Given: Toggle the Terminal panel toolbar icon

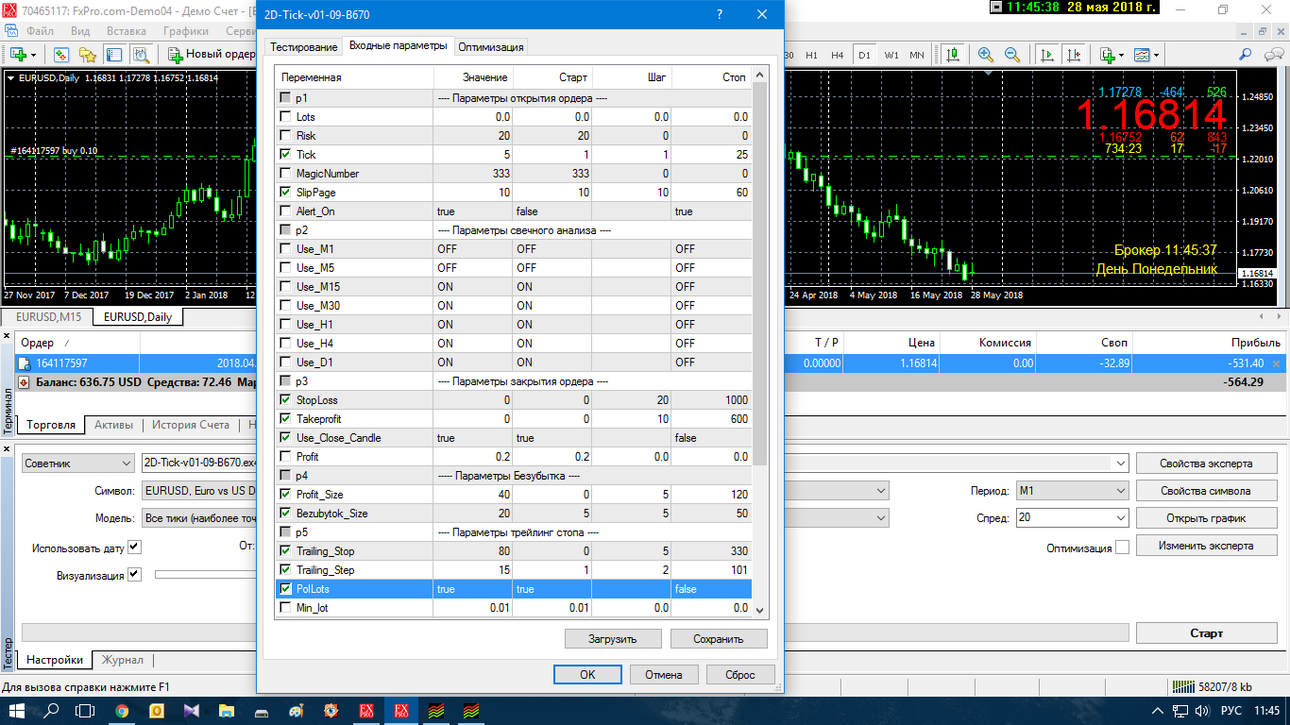Looking at the screenshot, I should (x=114, y=55).
